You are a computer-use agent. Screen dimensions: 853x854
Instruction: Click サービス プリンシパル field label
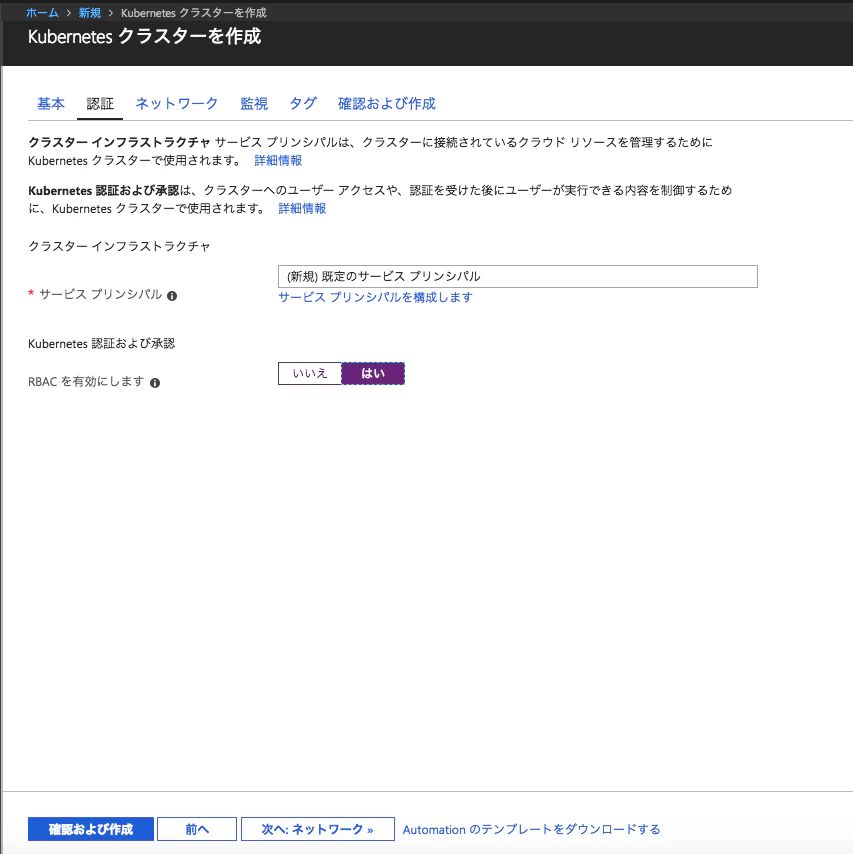(x=101, y=295)
